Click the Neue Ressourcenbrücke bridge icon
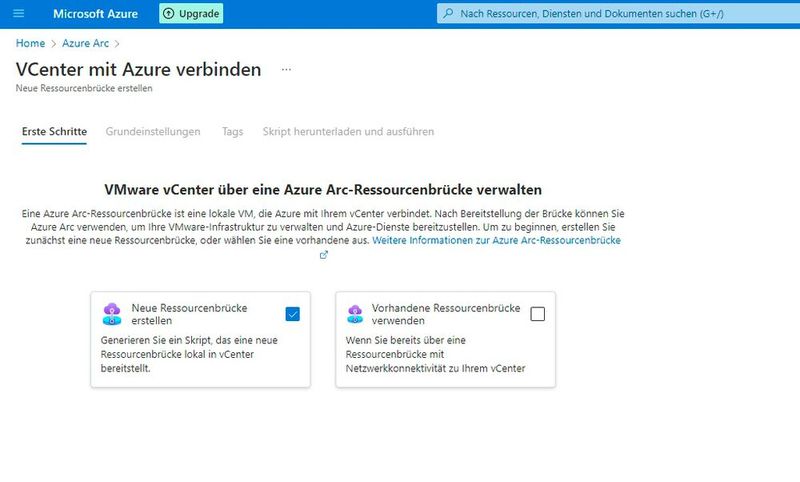Screen dimensions: 800x482 click(x=112, y=314)
